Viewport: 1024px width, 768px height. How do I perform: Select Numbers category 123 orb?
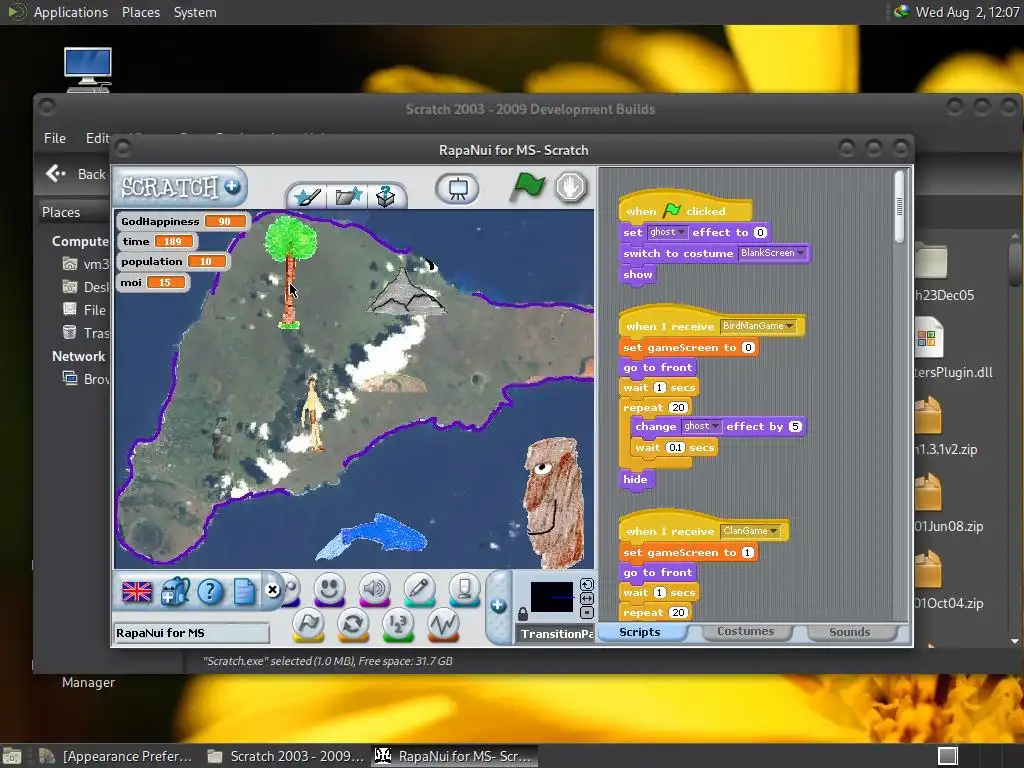tap(398, 625)
